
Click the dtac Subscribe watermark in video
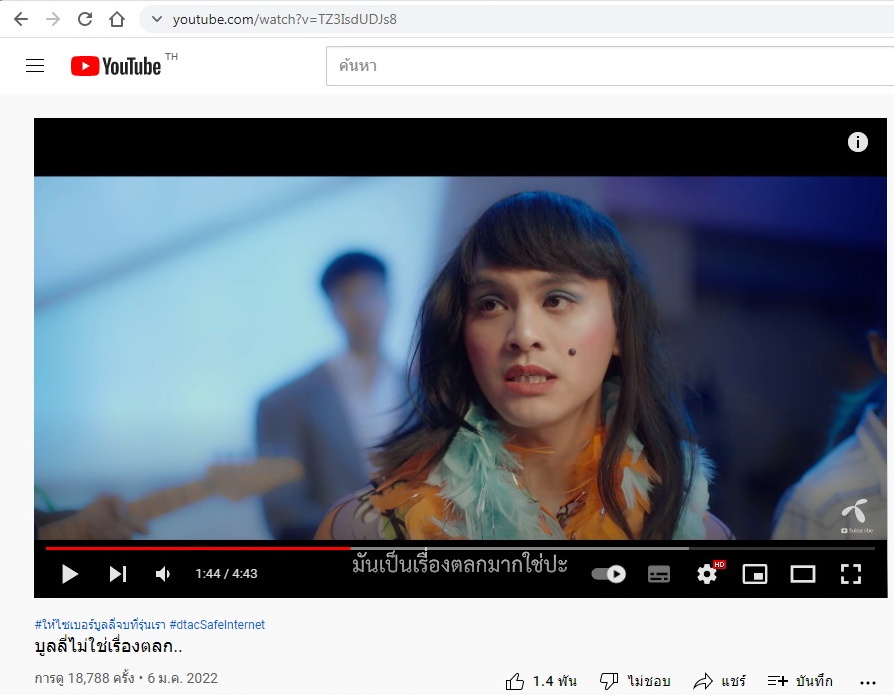(856, 516)
